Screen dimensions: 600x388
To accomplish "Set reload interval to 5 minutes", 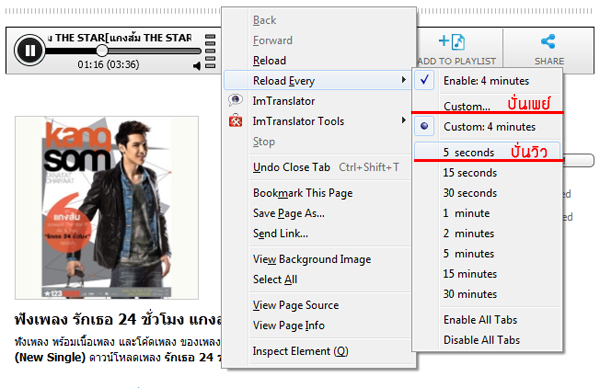I will point(487,254).
